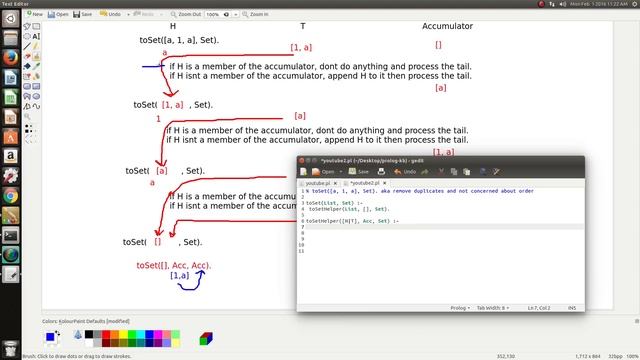Screen dimensions: 640x360
Task: Open the 100% zoom level dropdown arrow
Action: [236, 14]
